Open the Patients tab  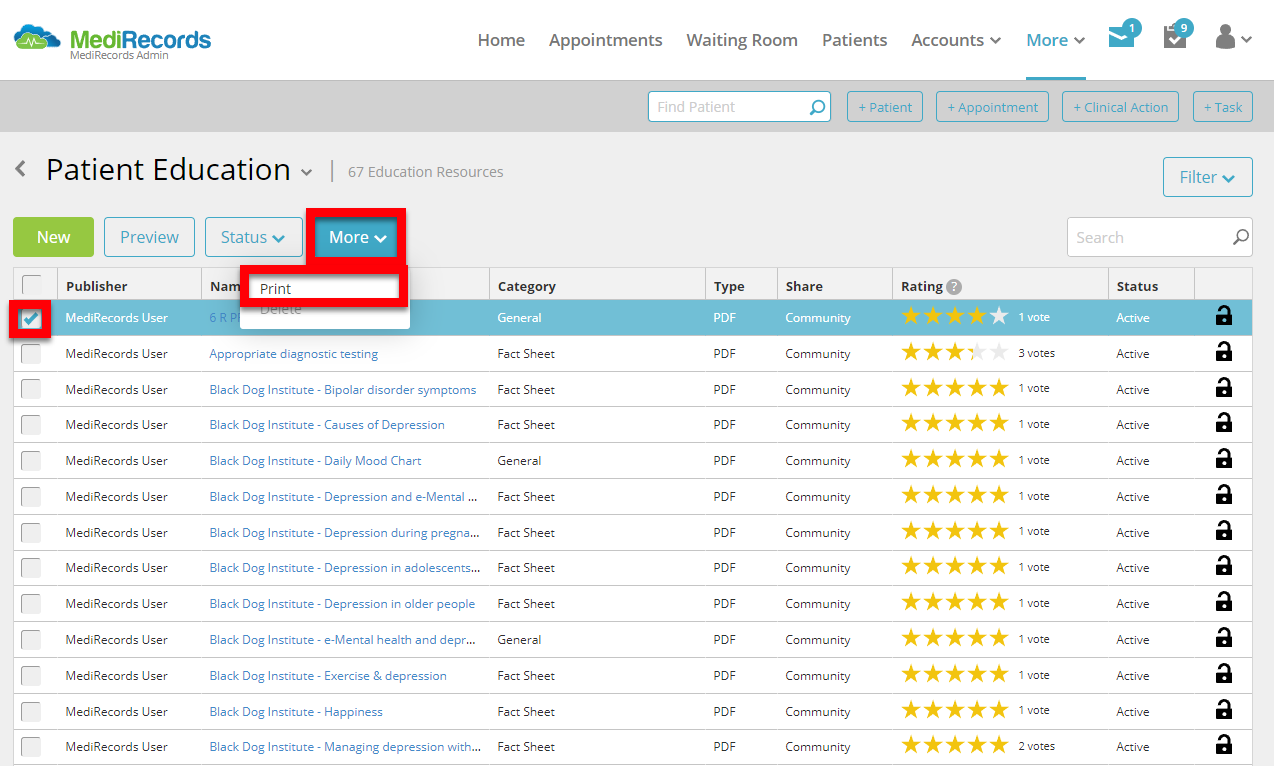pos(854,40)
